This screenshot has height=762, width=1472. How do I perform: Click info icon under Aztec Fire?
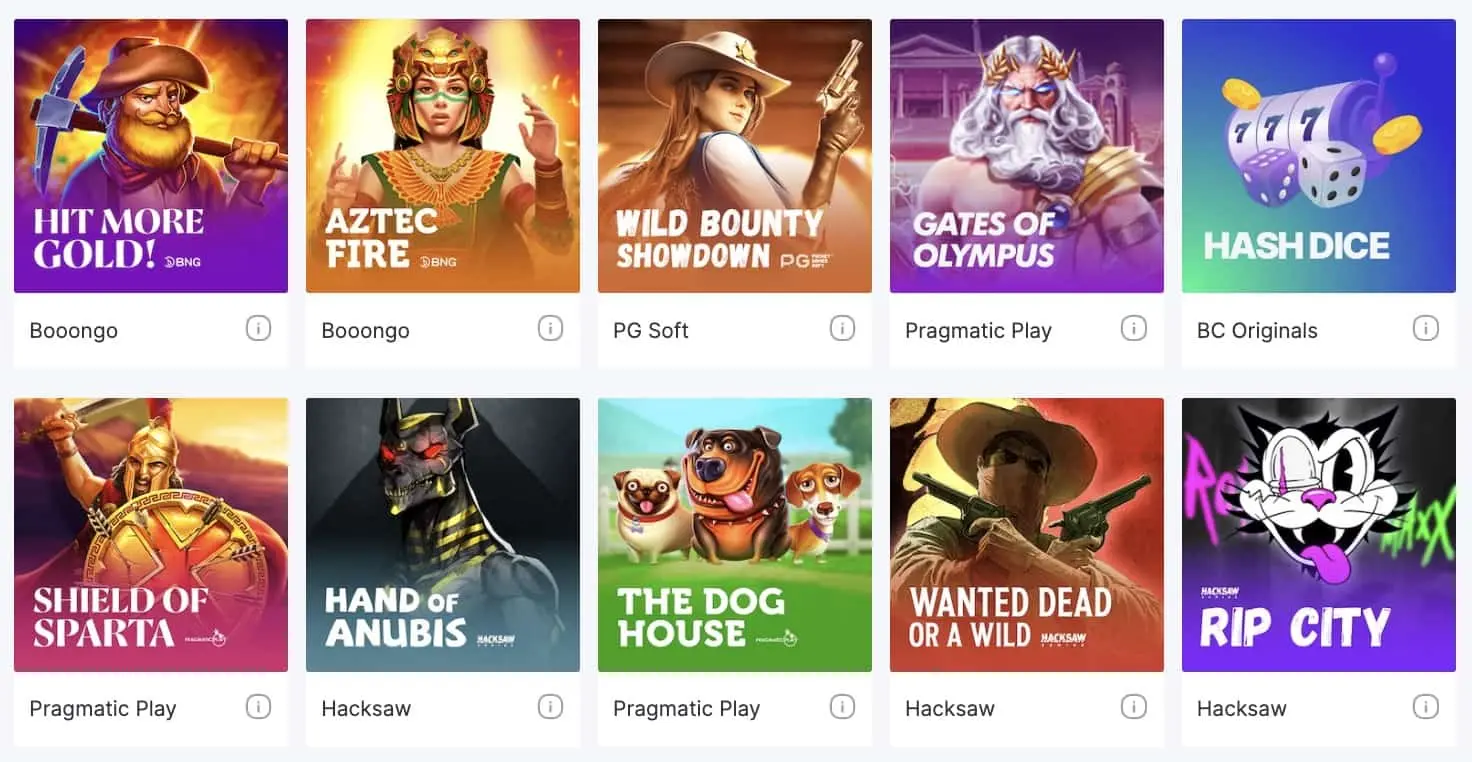pyautogui.click(x=550, y=328)
